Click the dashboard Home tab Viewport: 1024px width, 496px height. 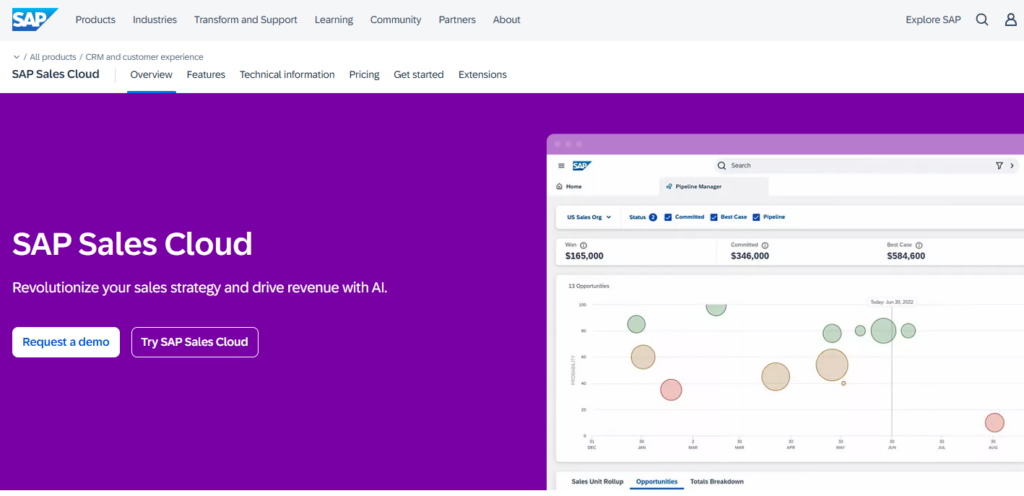coord(569,186)
